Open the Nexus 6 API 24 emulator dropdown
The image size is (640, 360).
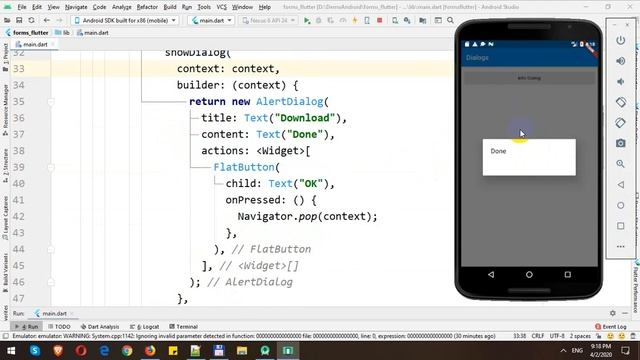pyautogui.click(x=268, y=20)
